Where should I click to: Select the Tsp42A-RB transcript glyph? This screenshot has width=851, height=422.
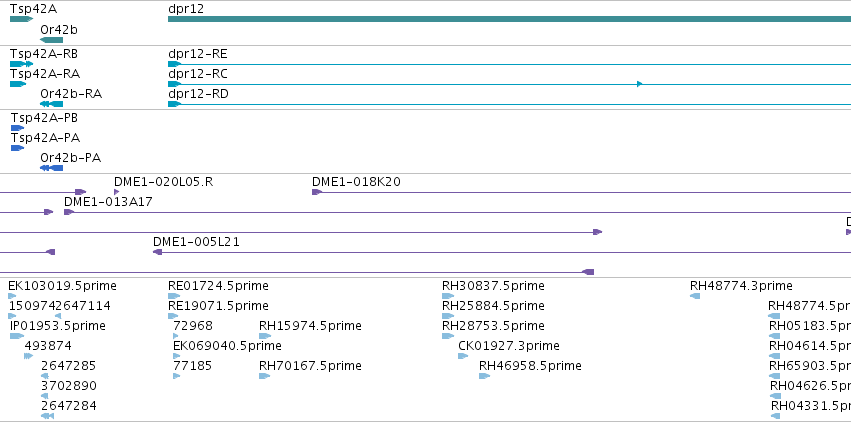coord(21,64)
